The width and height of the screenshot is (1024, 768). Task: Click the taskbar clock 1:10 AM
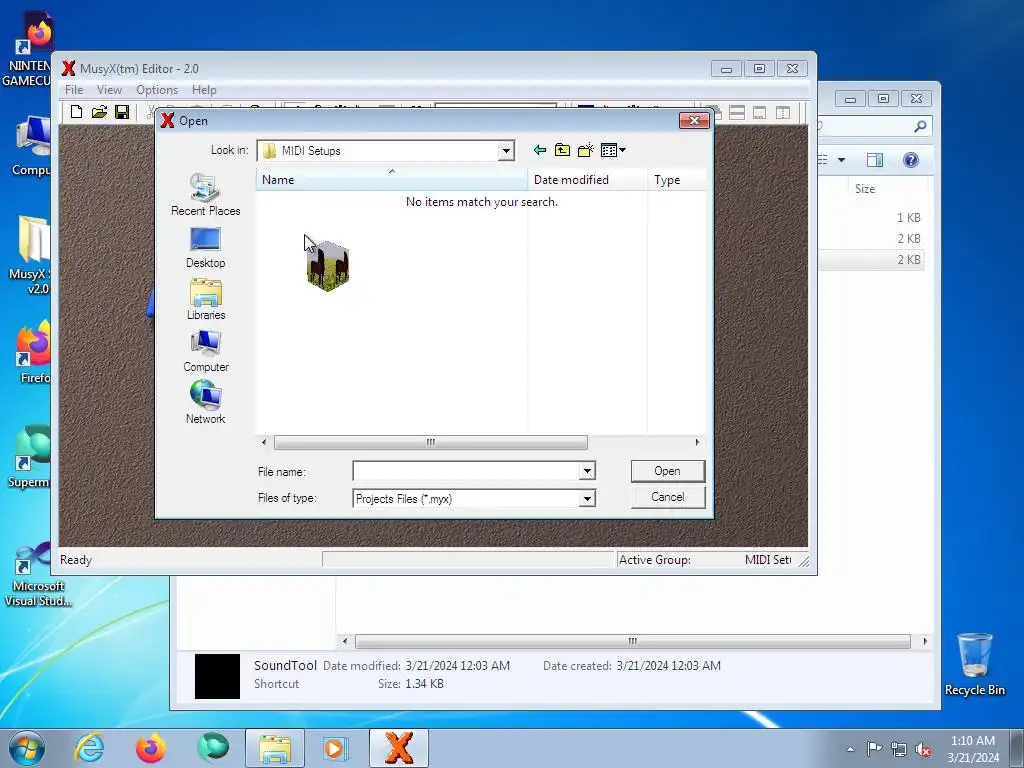(x=973, y=749)
